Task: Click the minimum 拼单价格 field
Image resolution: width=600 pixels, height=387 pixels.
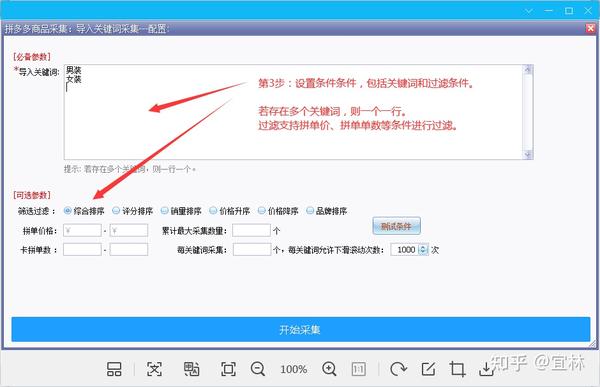Action: point(82,230)
